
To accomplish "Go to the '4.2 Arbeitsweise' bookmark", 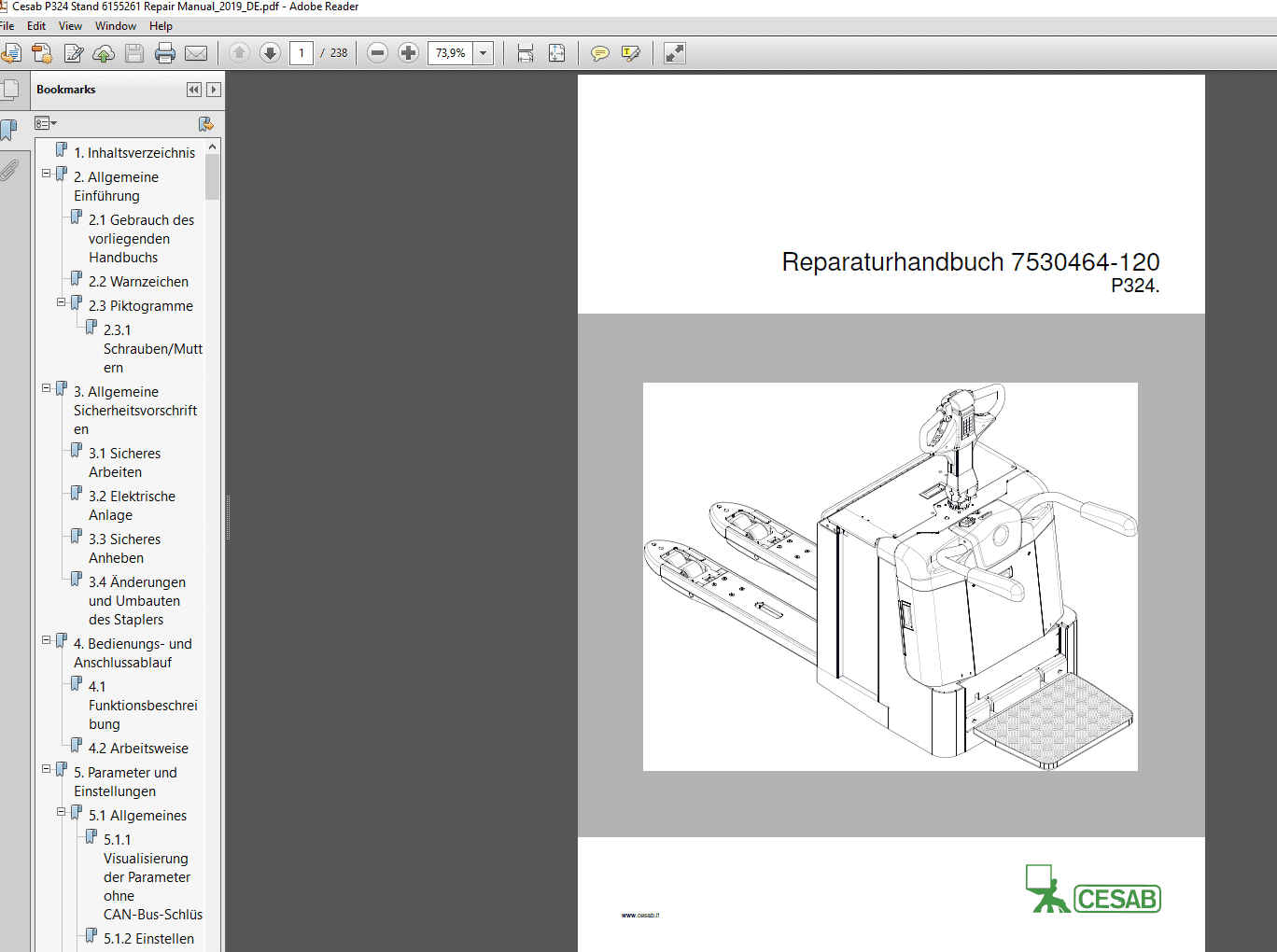I will tap(138, 749).
